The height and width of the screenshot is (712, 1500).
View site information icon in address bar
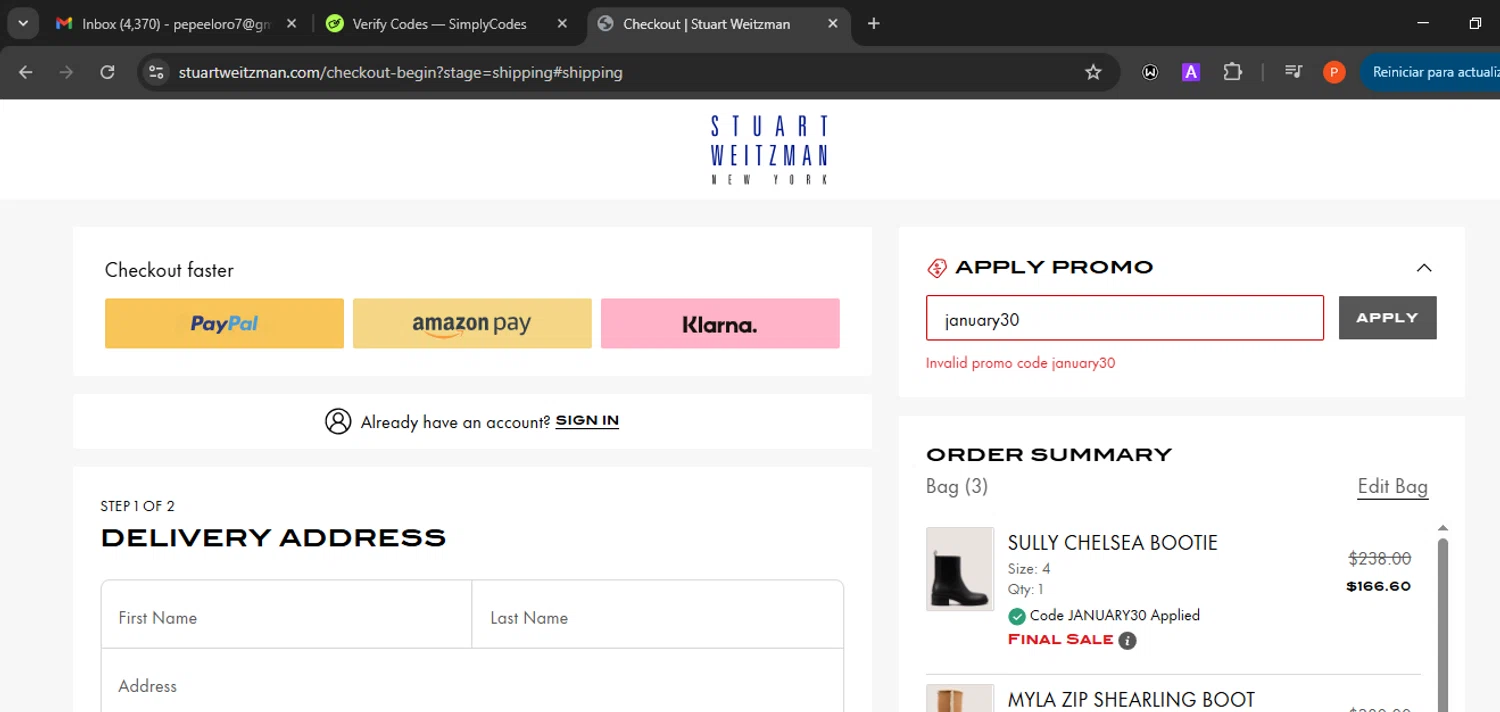click(x=155, y=72)
